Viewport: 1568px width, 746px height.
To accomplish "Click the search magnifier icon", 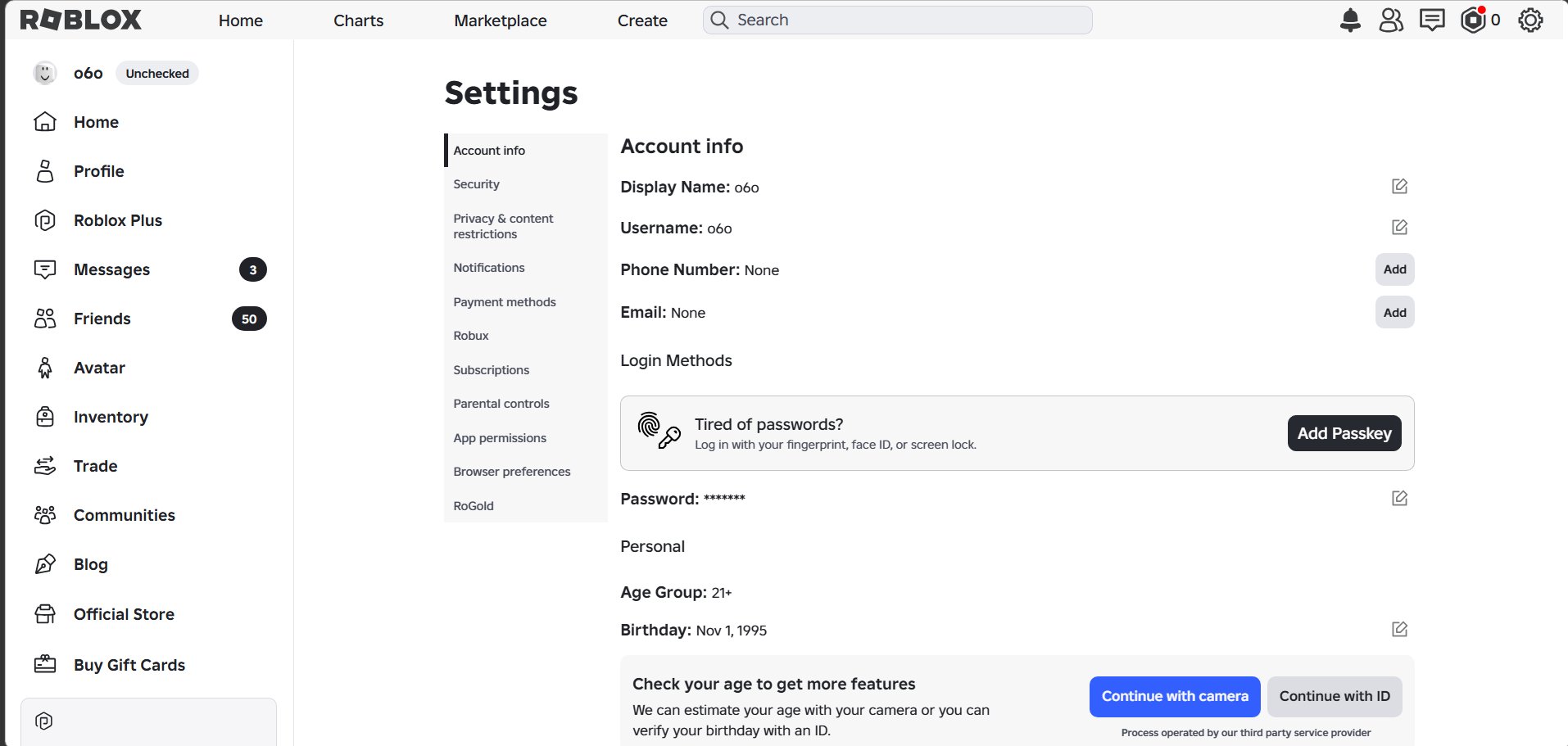I will pos(719,20).
